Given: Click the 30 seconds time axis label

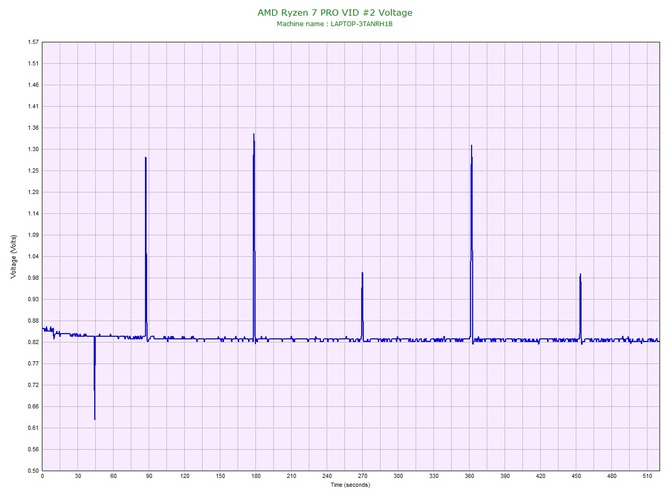Looking at the screenshot, I should click(x=78, y=476).
